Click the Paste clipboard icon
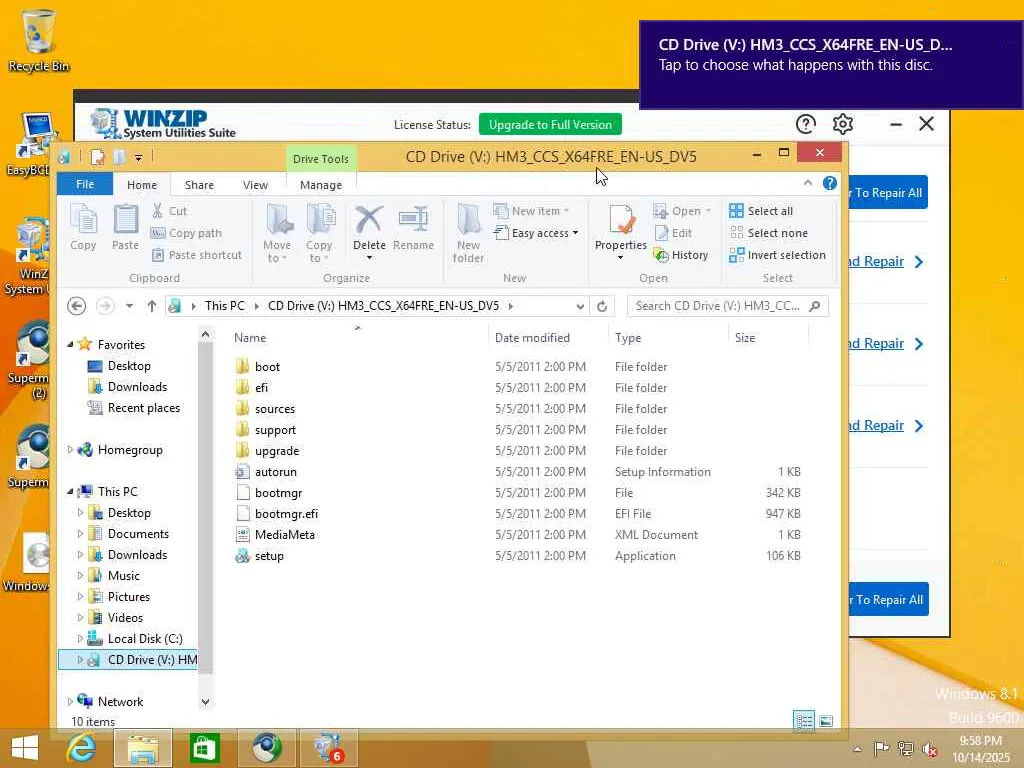 (x=125, y=227)
